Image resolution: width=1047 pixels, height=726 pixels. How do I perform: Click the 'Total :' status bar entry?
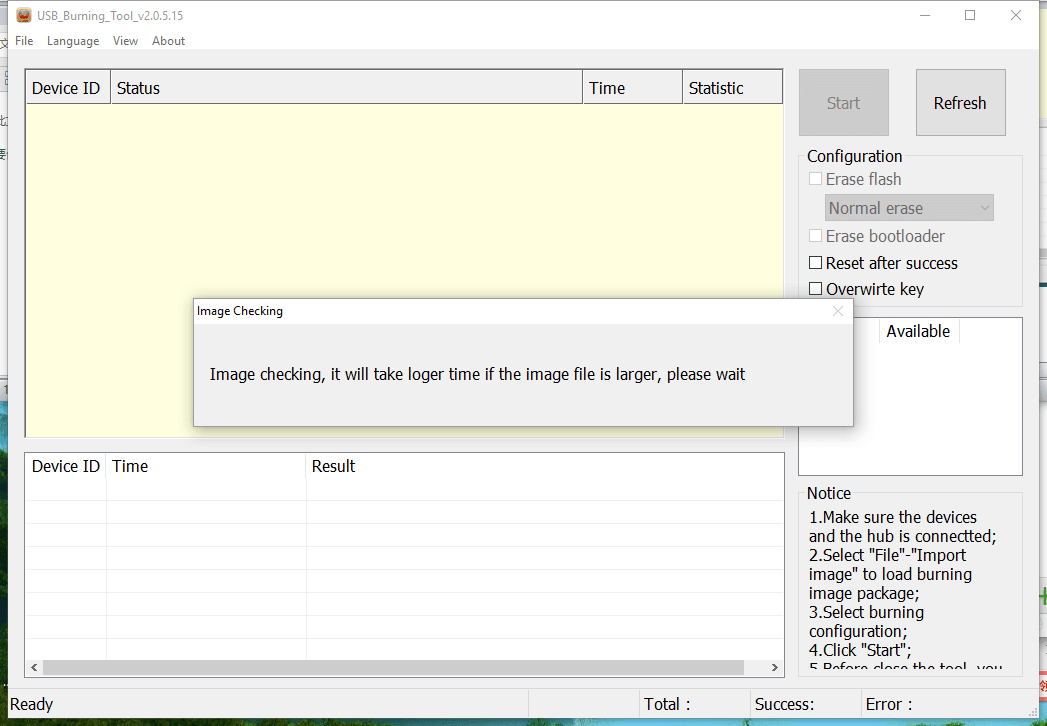[x=666, y=704]
